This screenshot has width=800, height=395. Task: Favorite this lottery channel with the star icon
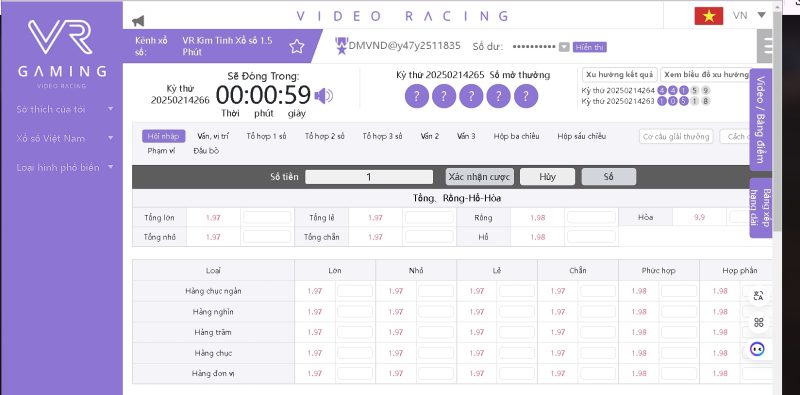pos(296,46)
